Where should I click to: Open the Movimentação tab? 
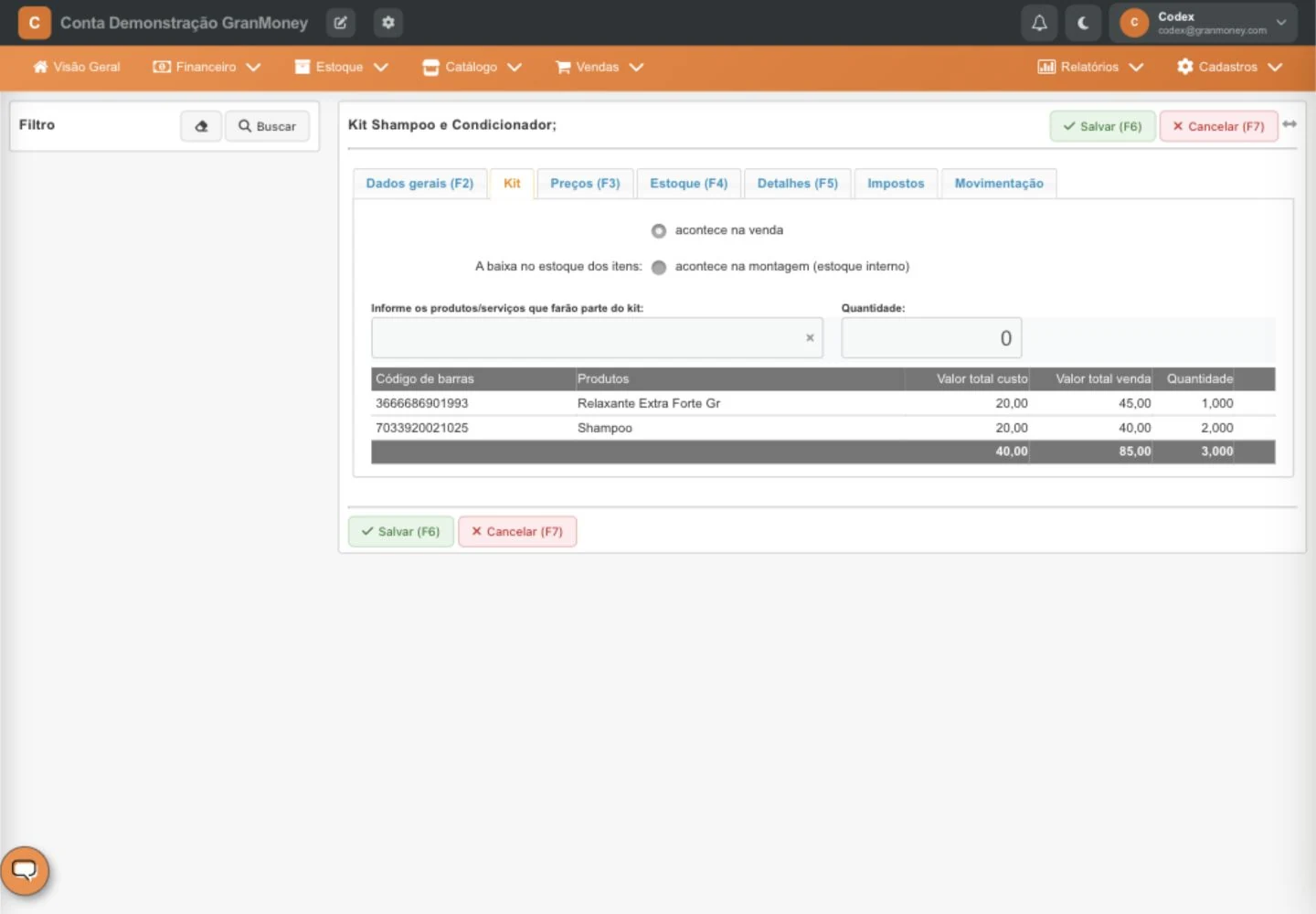coord(999,184)
